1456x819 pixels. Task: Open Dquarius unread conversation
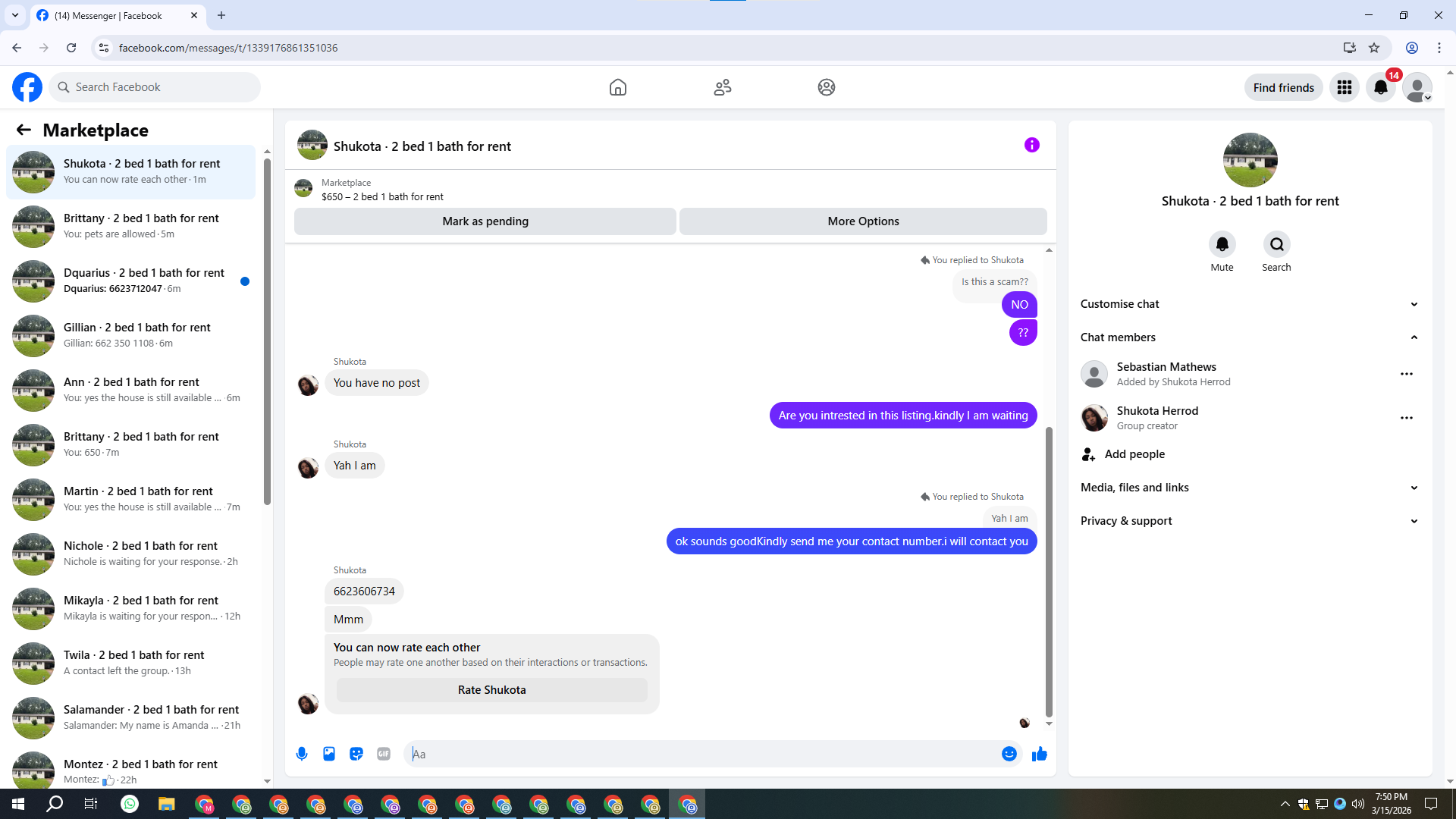[131, 281]
